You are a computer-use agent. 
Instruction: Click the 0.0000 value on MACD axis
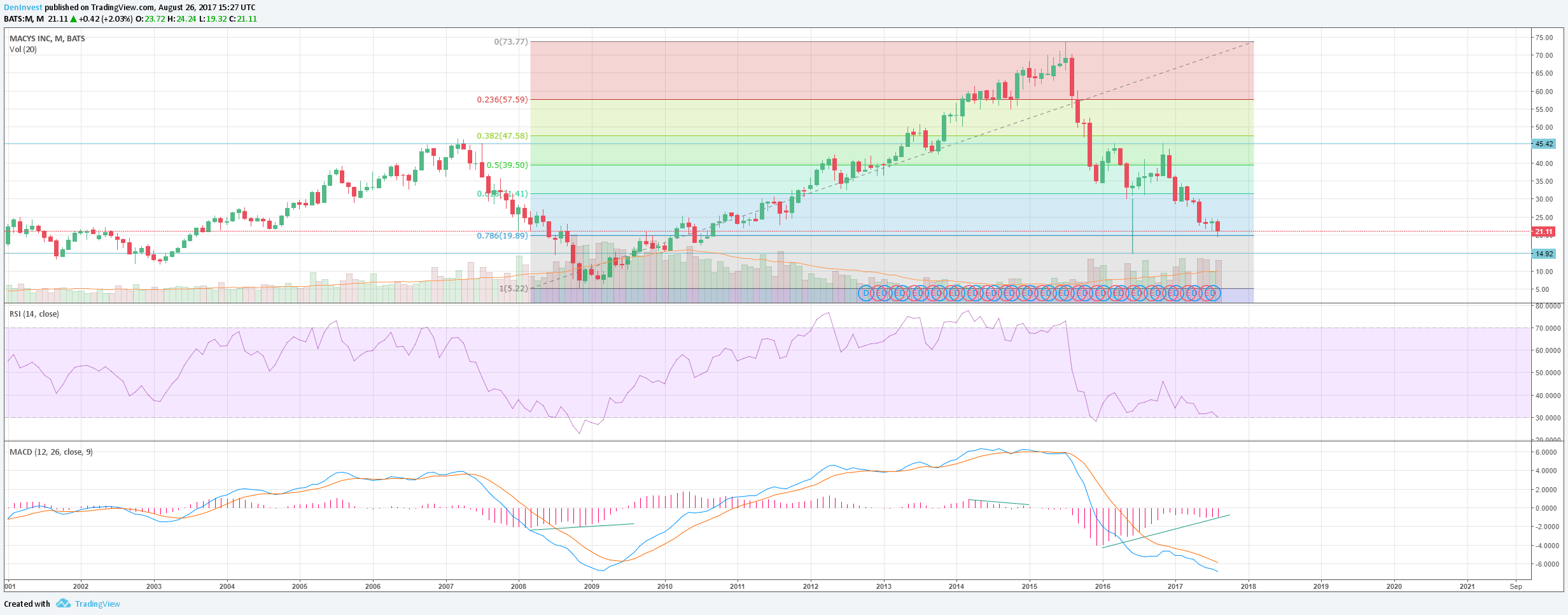[1546, 509]
